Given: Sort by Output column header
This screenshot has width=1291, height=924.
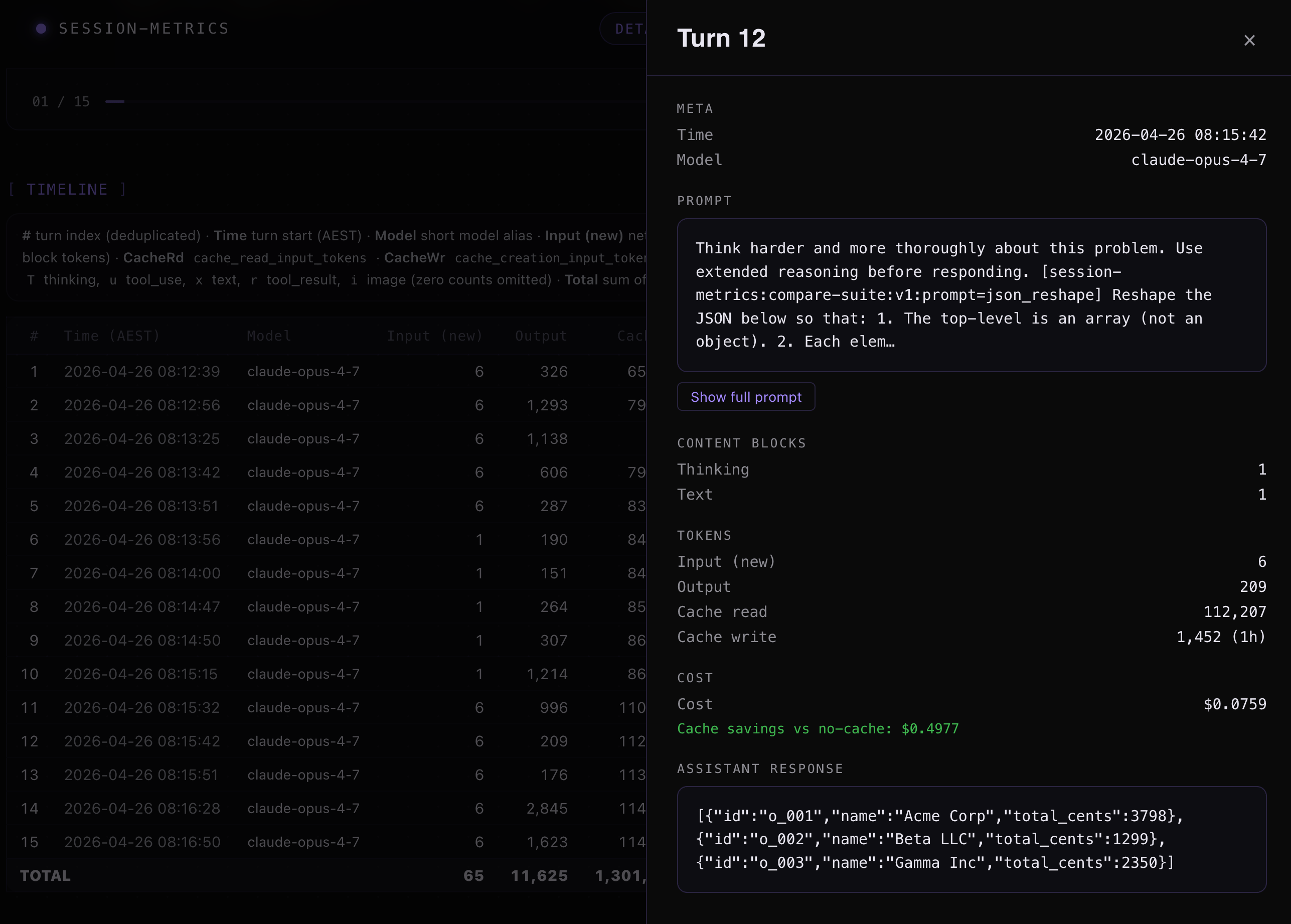Looking at the screenshot, I should click(x=541, y=336).
